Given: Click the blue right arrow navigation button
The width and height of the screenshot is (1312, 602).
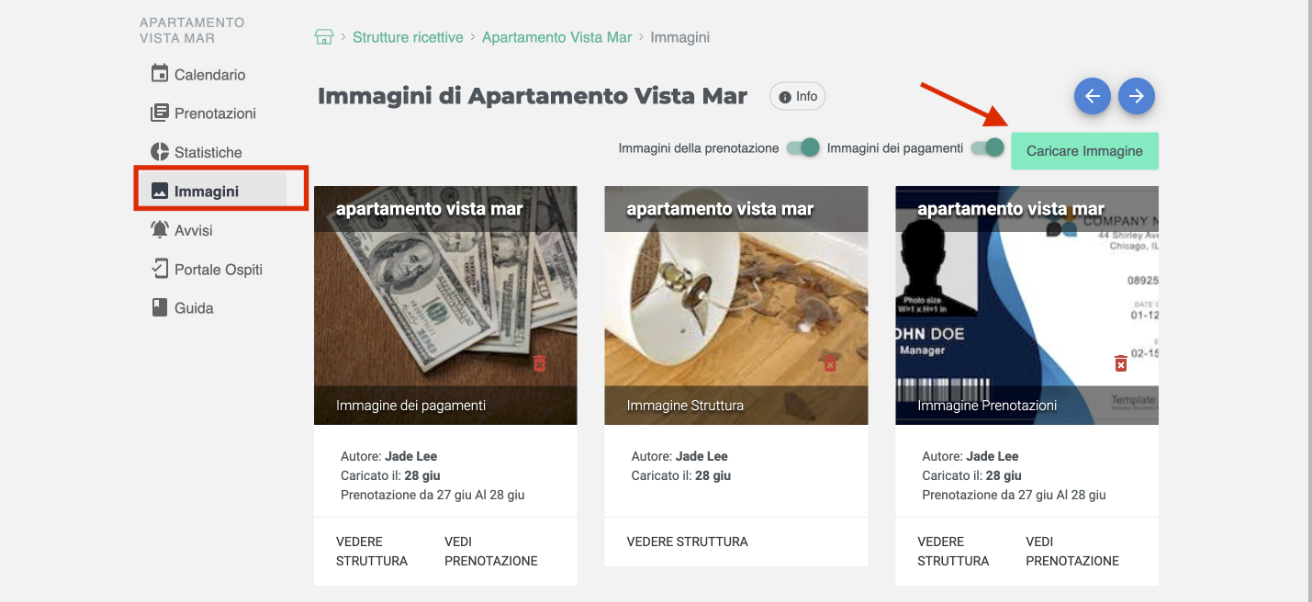Looking at the screenshot, I should 1136,96.
